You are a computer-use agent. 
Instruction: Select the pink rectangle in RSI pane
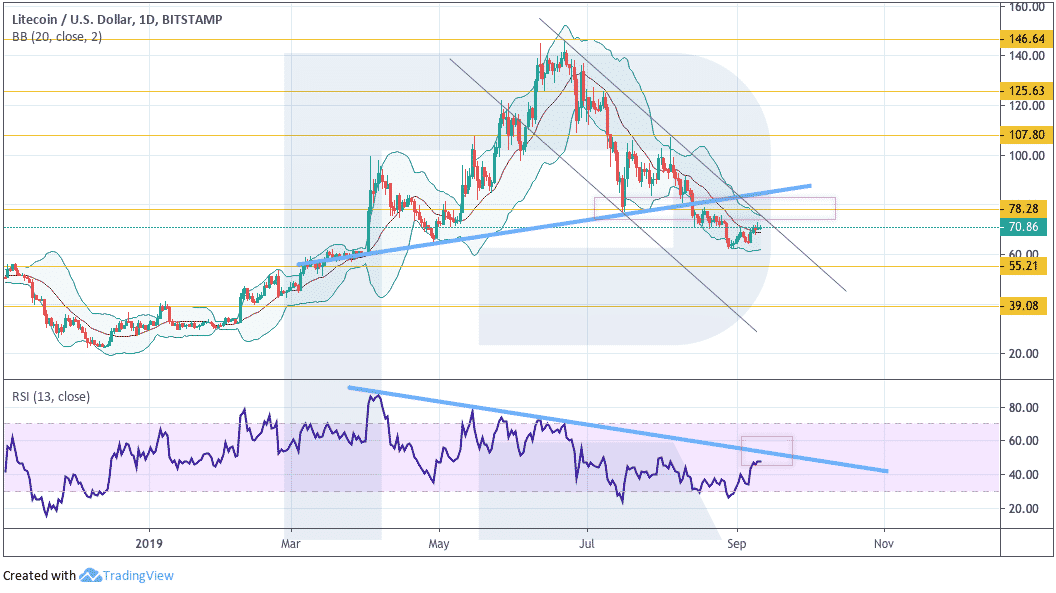[766, 451]
